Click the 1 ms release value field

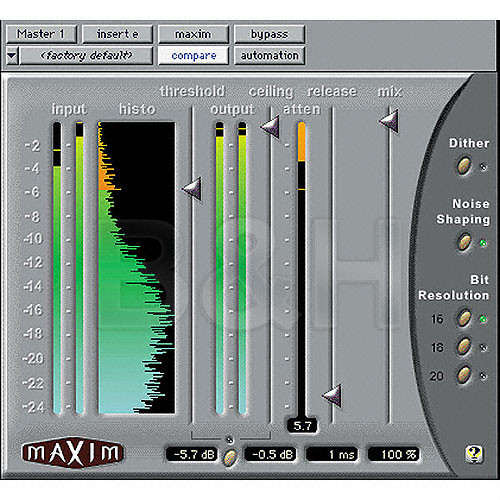click(x=332, y=454)
